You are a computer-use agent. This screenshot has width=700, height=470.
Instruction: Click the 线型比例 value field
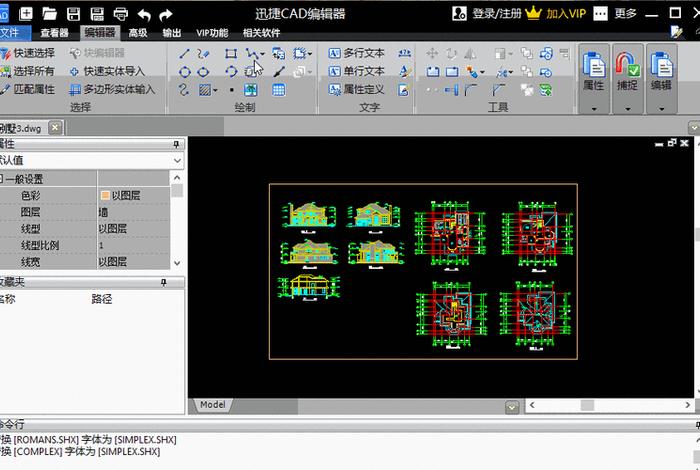coord(133,245)
